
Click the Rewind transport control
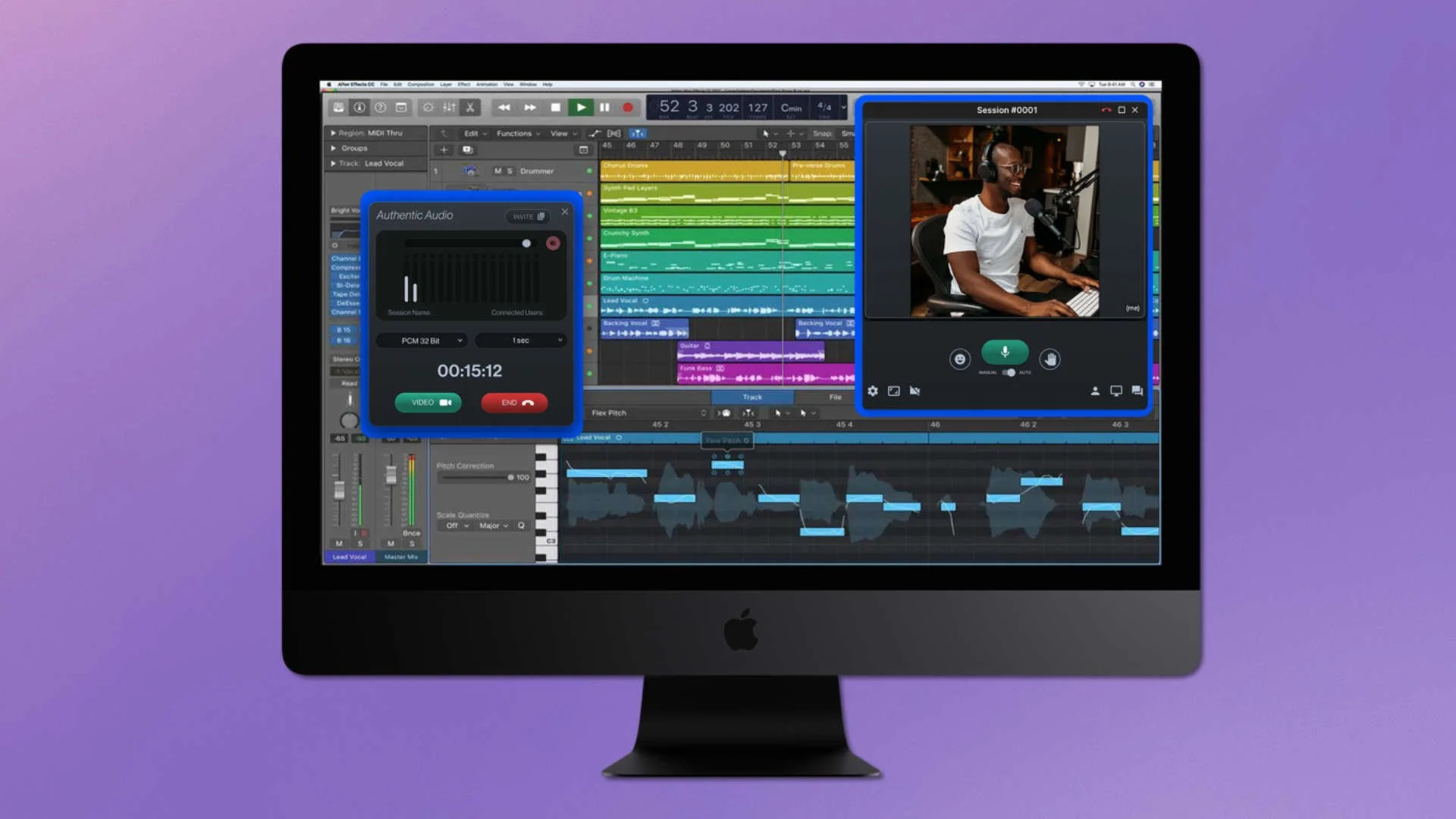click(x=504, y=107)
